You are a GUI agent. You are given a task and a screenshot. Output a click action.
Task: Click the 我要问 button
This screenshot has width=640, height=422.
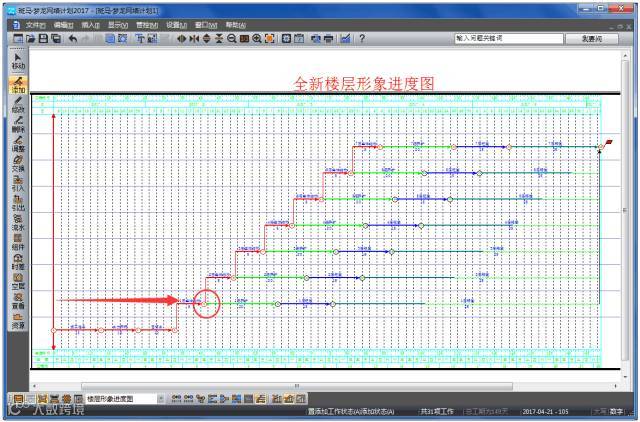point(592,39)
